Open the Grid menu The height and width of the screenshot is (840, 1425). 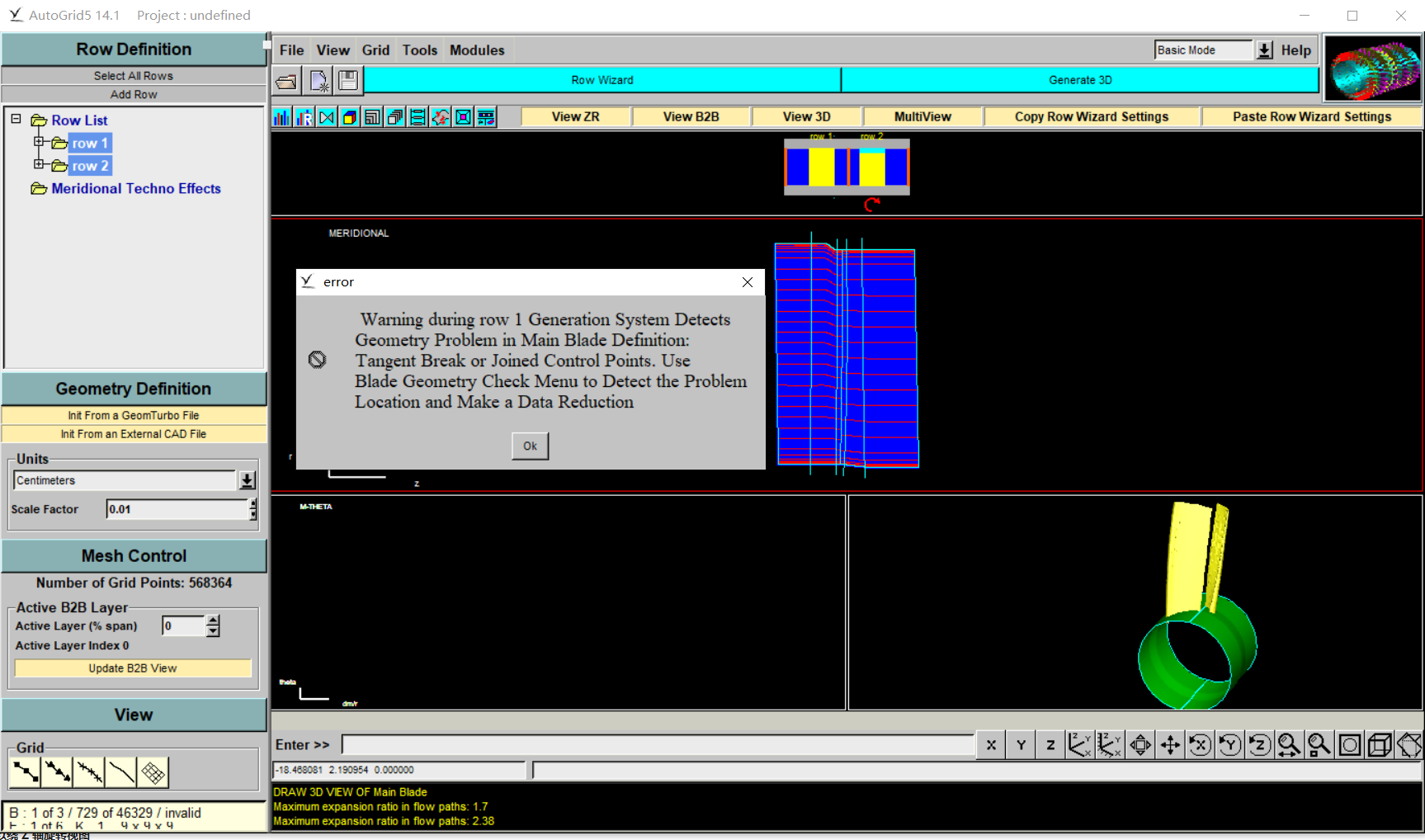pos(375,50)
